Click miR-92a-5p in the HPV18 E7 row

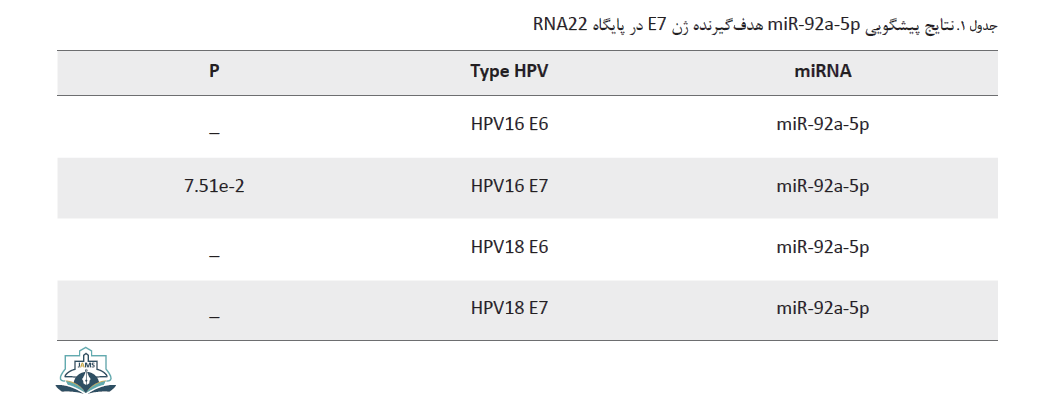(822, 309)
